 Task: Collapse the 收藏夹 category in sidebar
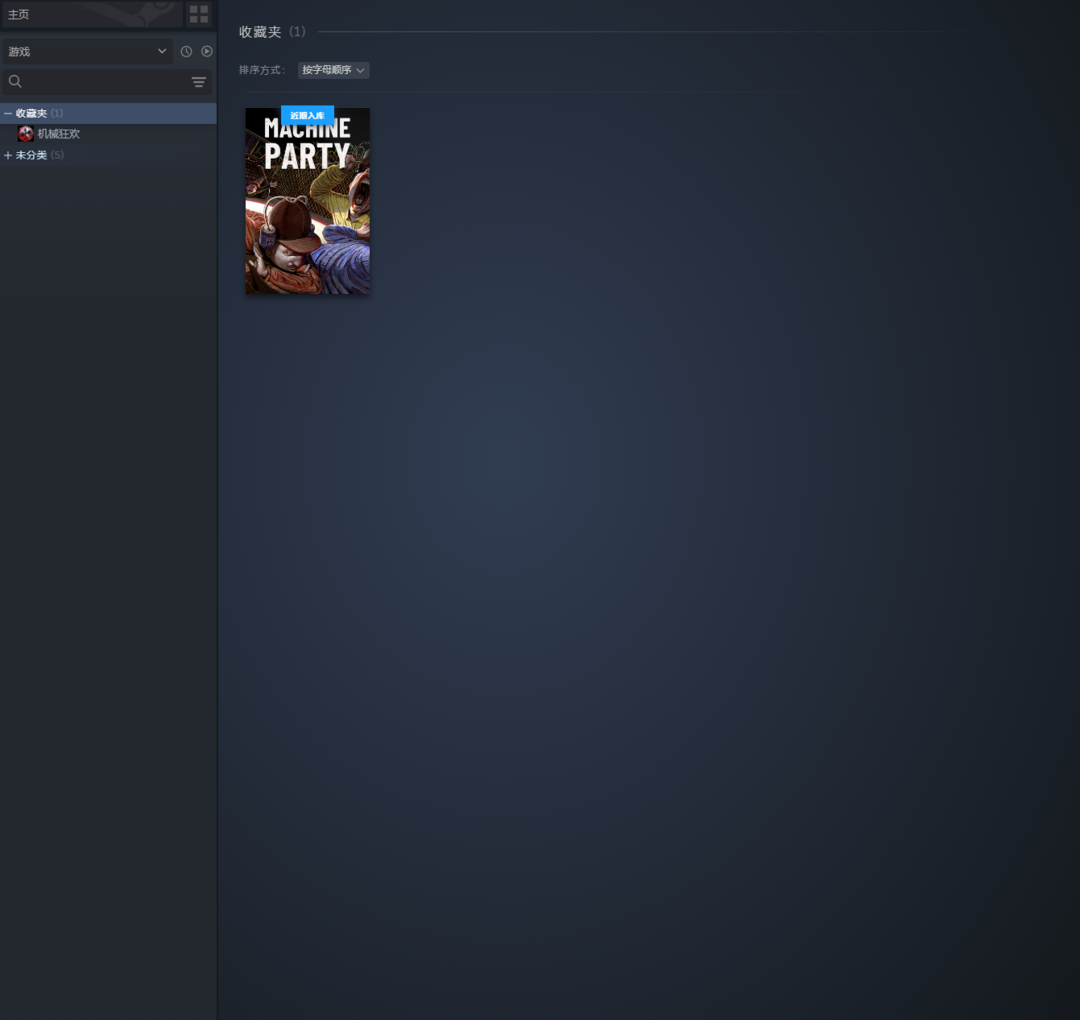(8, 113)
